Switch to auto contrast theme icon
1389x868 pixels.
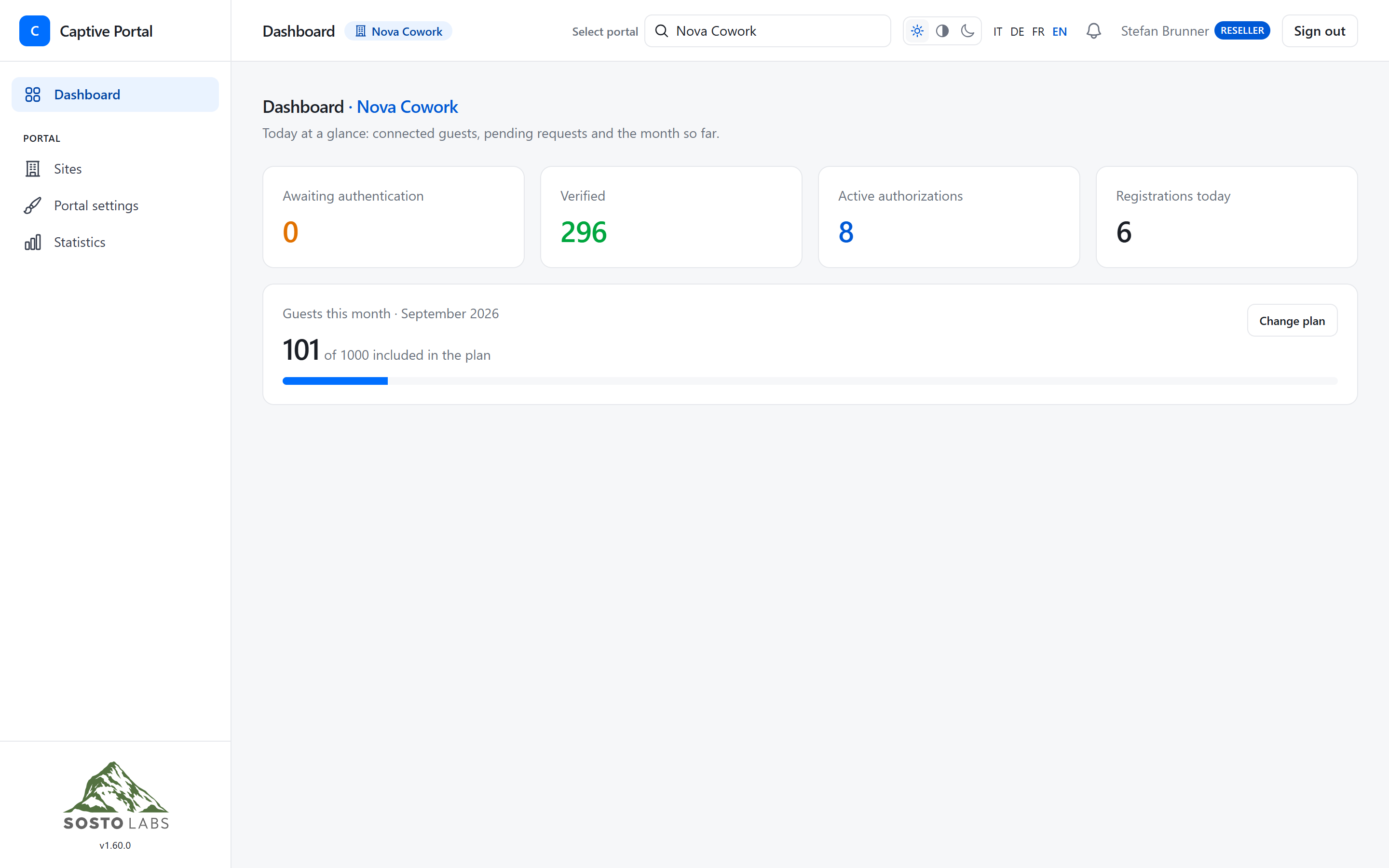[942, 31]
